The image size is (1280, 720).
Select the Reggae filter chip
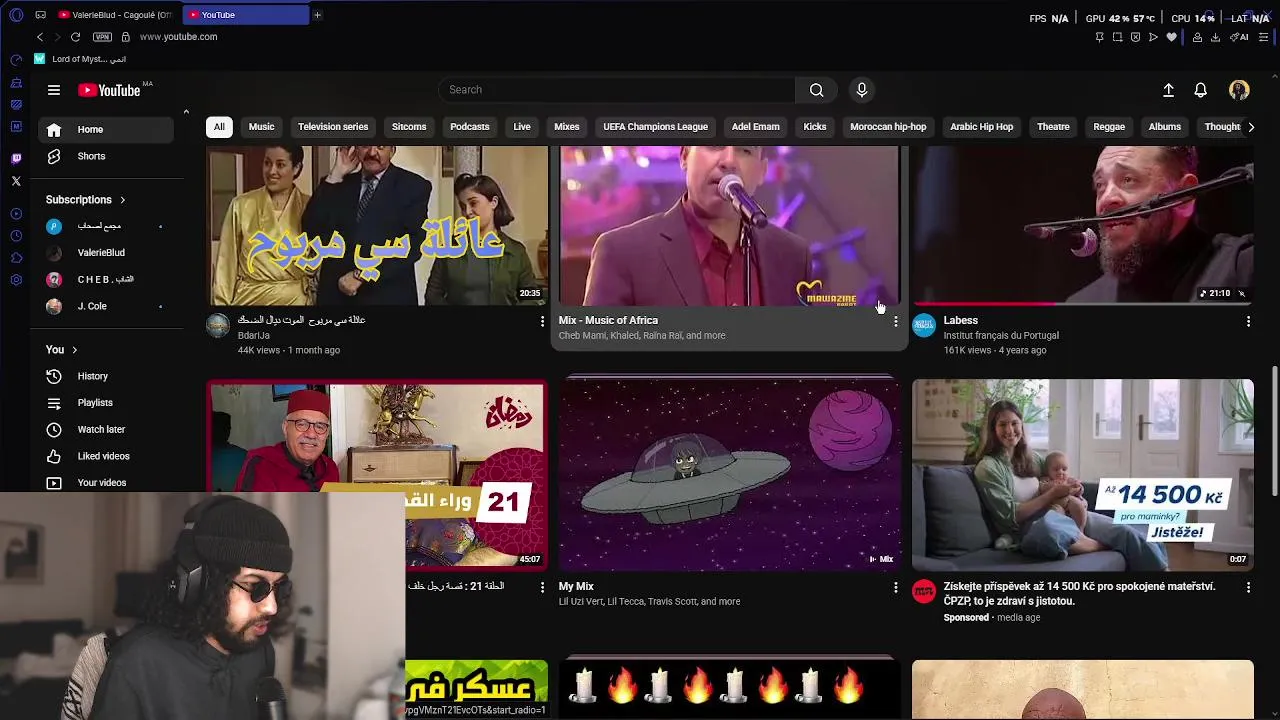tap(1109, 127)
